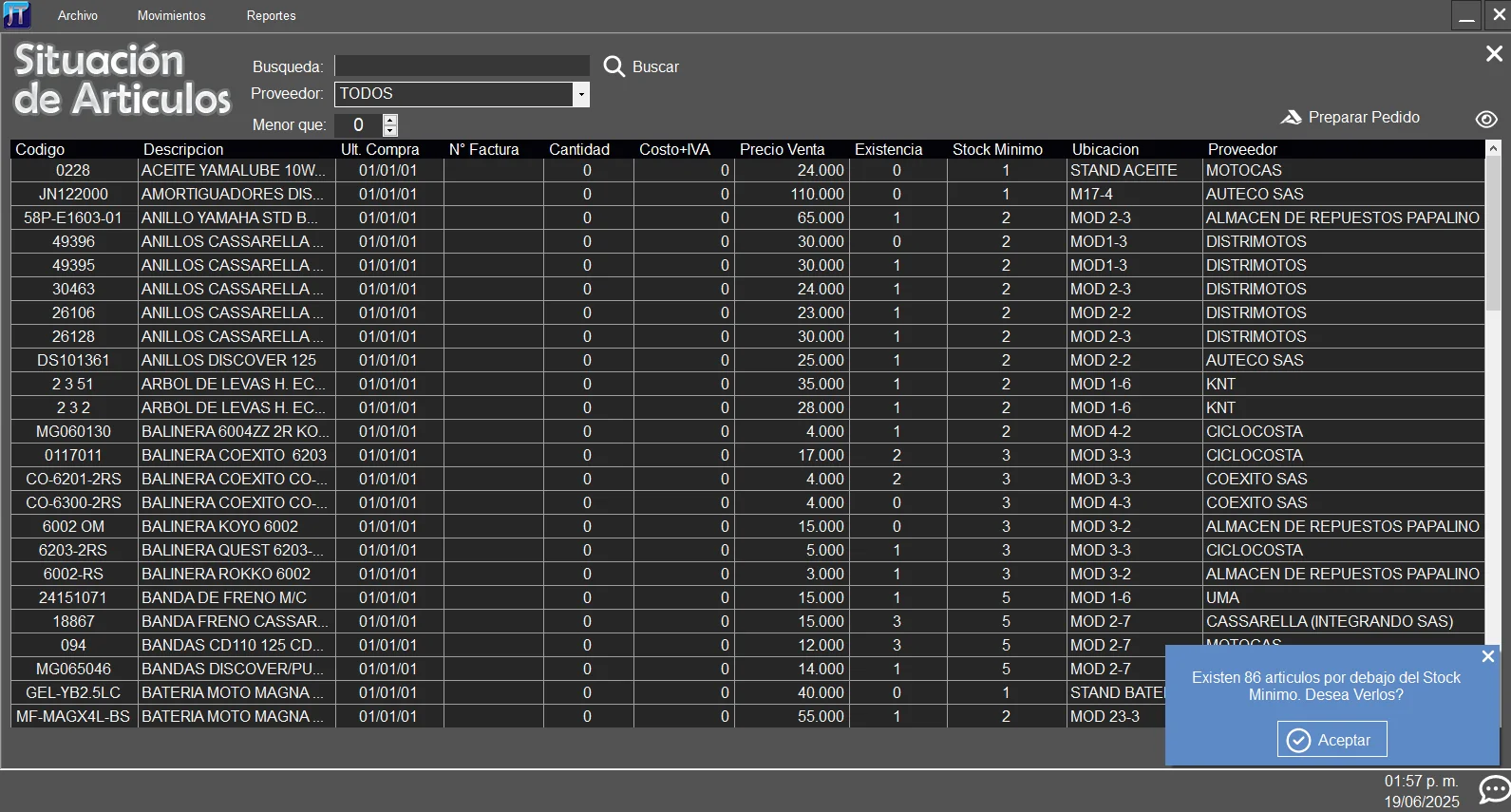Sort by Precio Venta column header
Image resolution: width=1511 pixels, height=812 pixels.
click(782, 149)
